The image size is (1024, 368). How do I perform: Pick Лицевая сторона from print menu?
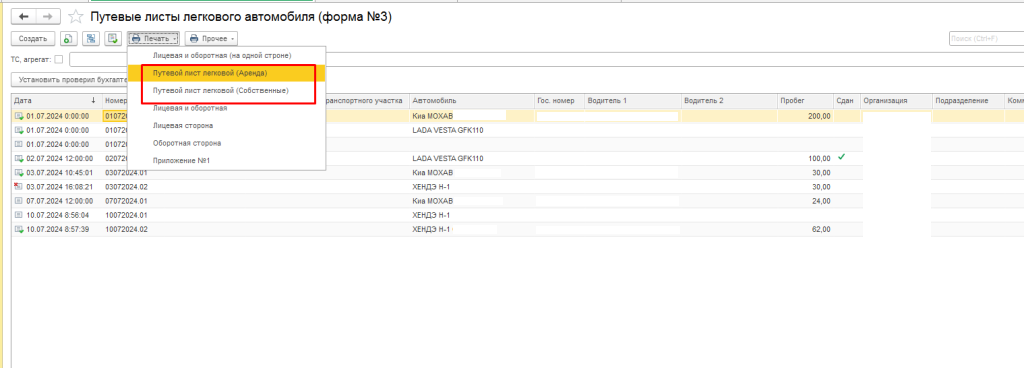pyautogui.click(x=182, y=125)
